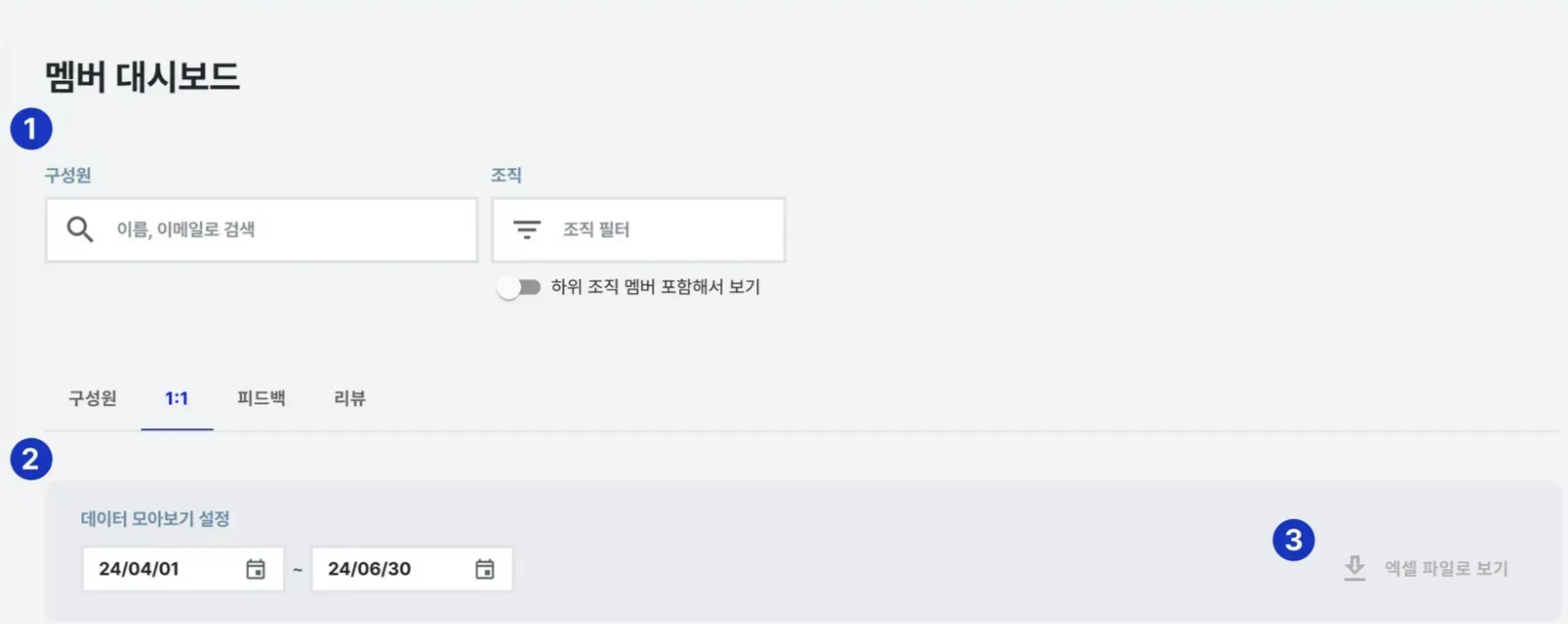Viewport: 1568px width, 624px height.
Task: Click the 조직 필터 filter lines icon
Action: coord(527,230)
